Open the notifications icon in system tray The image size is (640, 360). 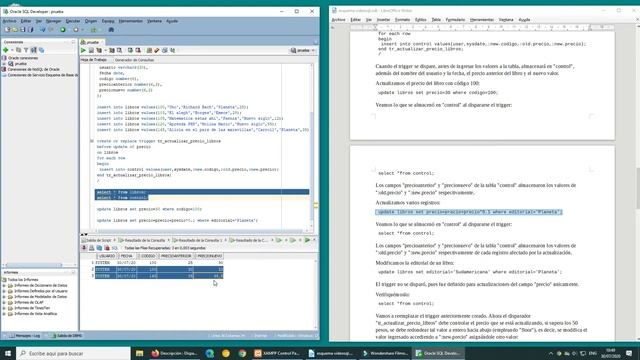(x=629, y=353)
